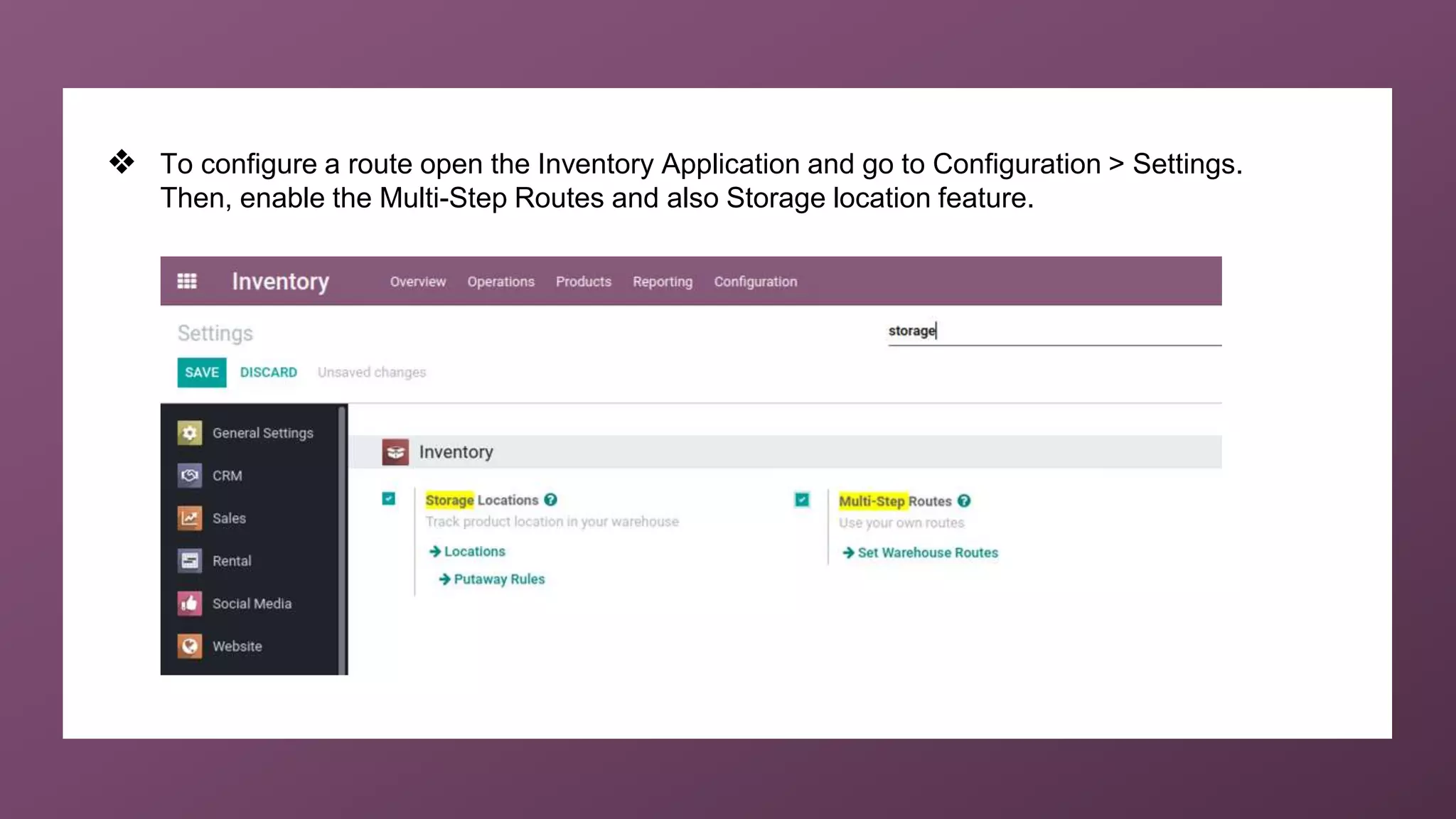Open help icon next to Storage Locations
The image size is (1456, 819).
click(551, 500)
